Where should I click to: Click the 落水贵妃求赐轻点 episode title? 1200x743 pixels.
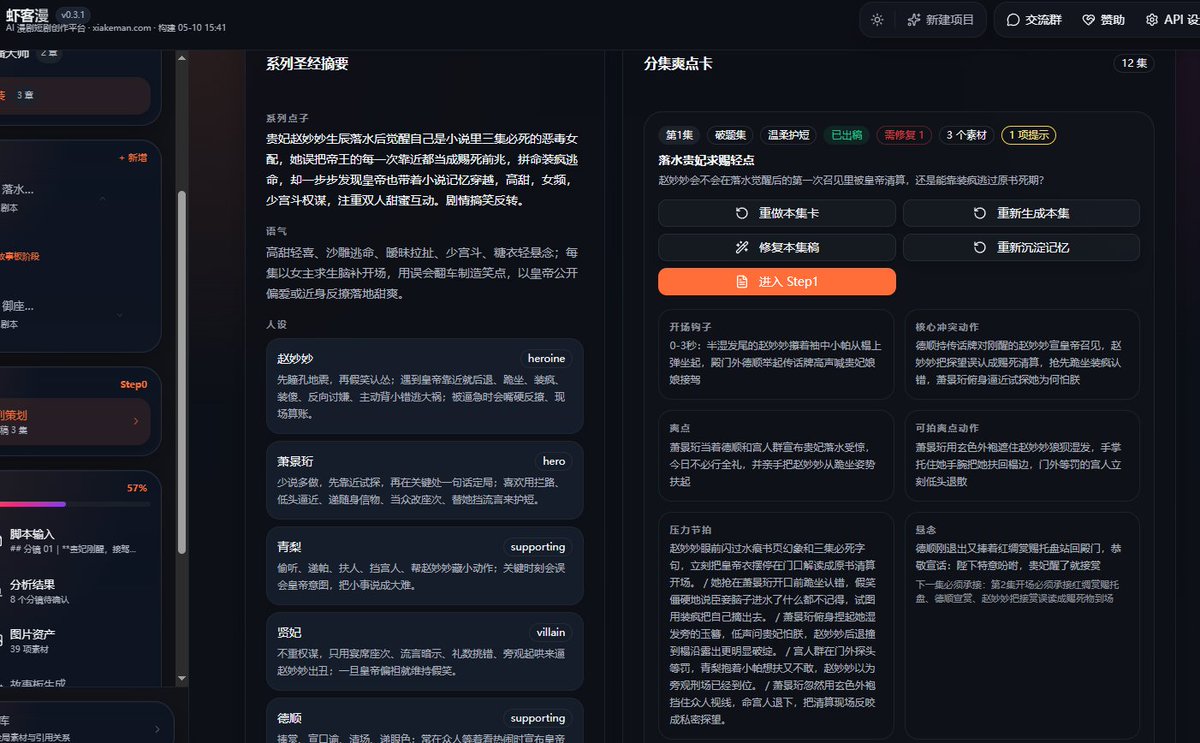706,160
